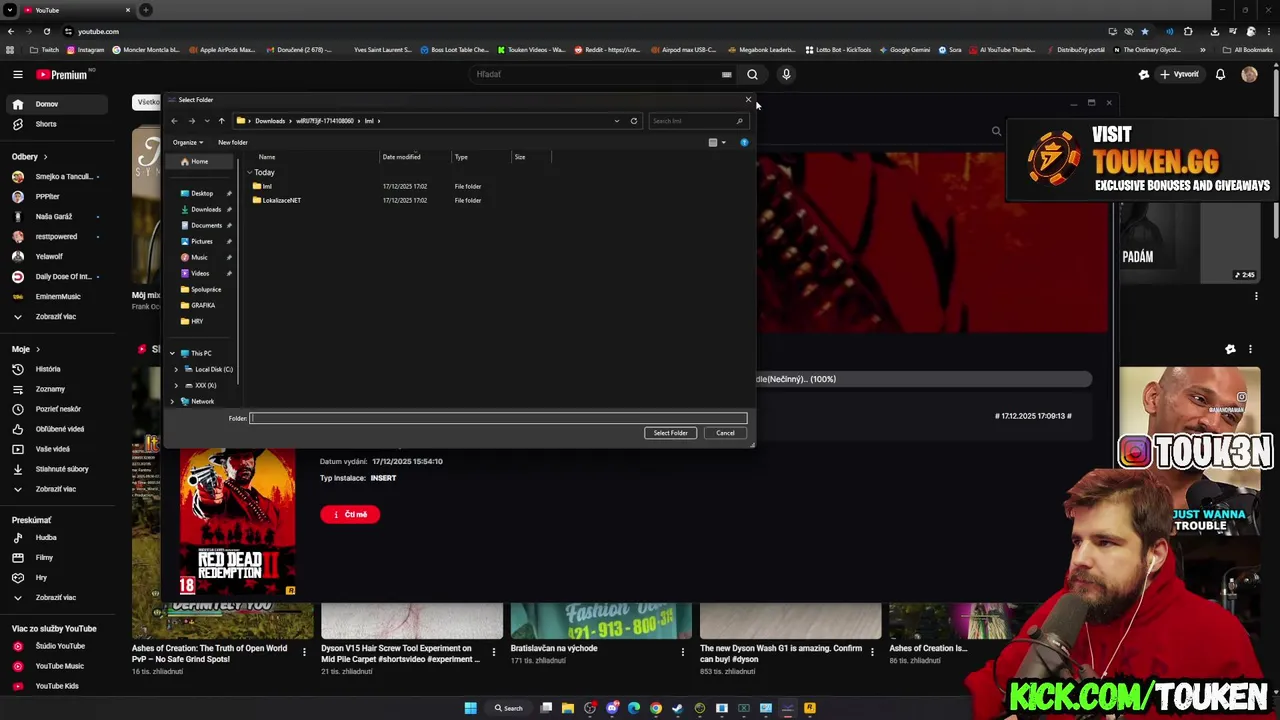Viewport: 1280px width, 720px height.
Task: Expand Network tree node
Action: (x=172, y=401)
